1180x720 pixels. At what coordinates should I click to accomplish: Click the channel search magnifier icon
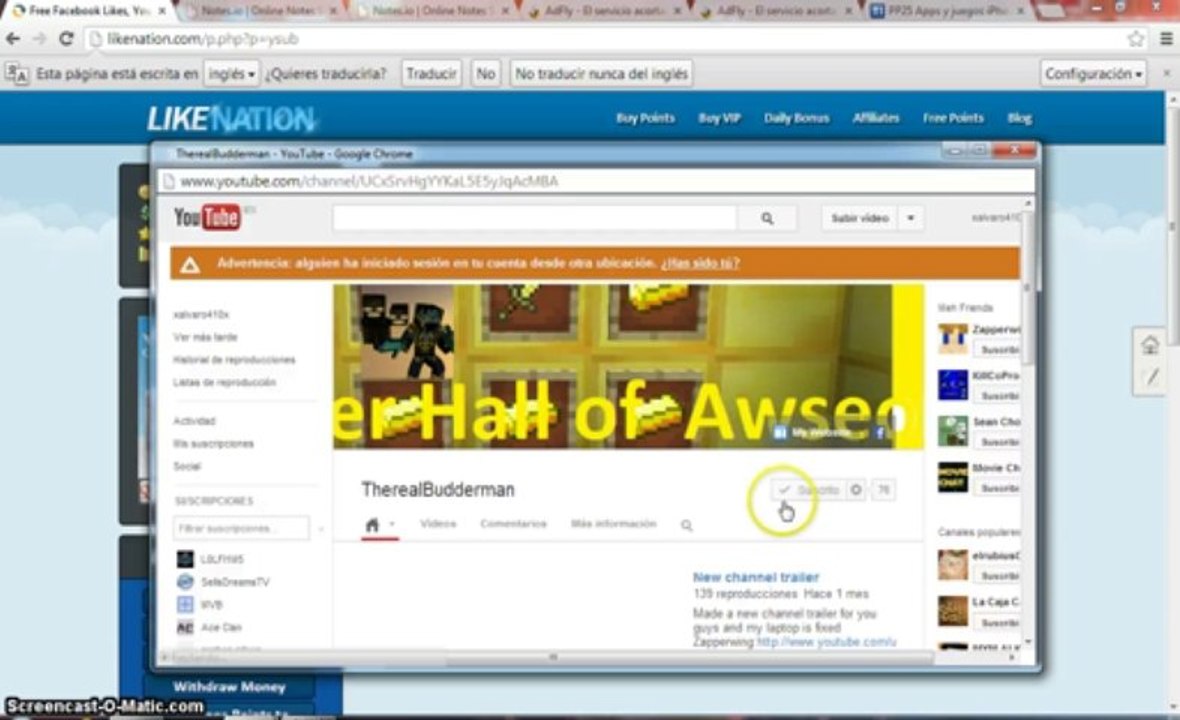(686, 525)
